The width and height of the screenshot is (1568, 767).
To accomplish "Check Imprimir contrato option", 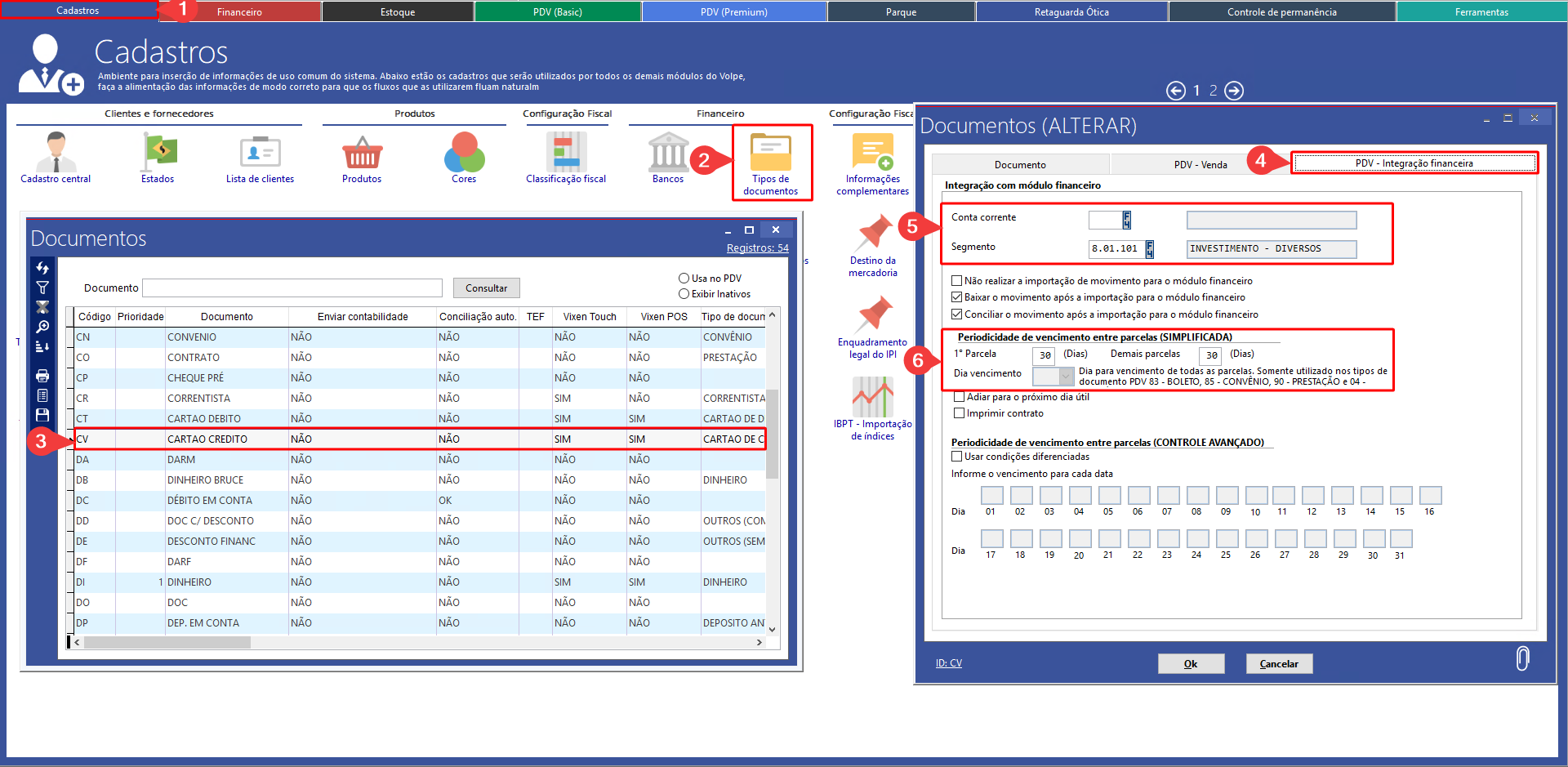I will (960, 413).
